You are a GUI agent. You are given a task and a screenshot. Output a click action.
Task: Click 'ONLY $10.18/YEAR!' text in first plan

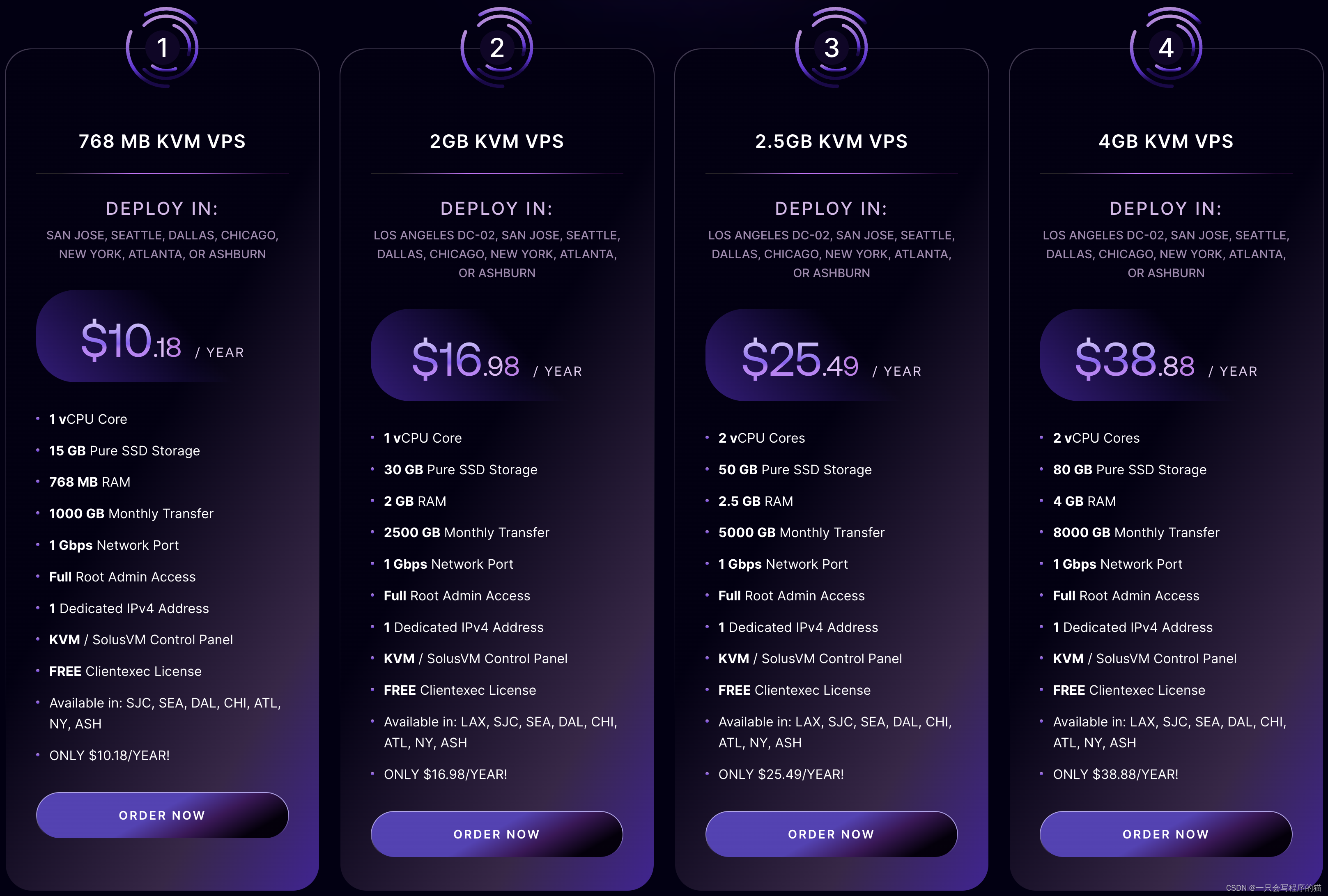point(110,756)
